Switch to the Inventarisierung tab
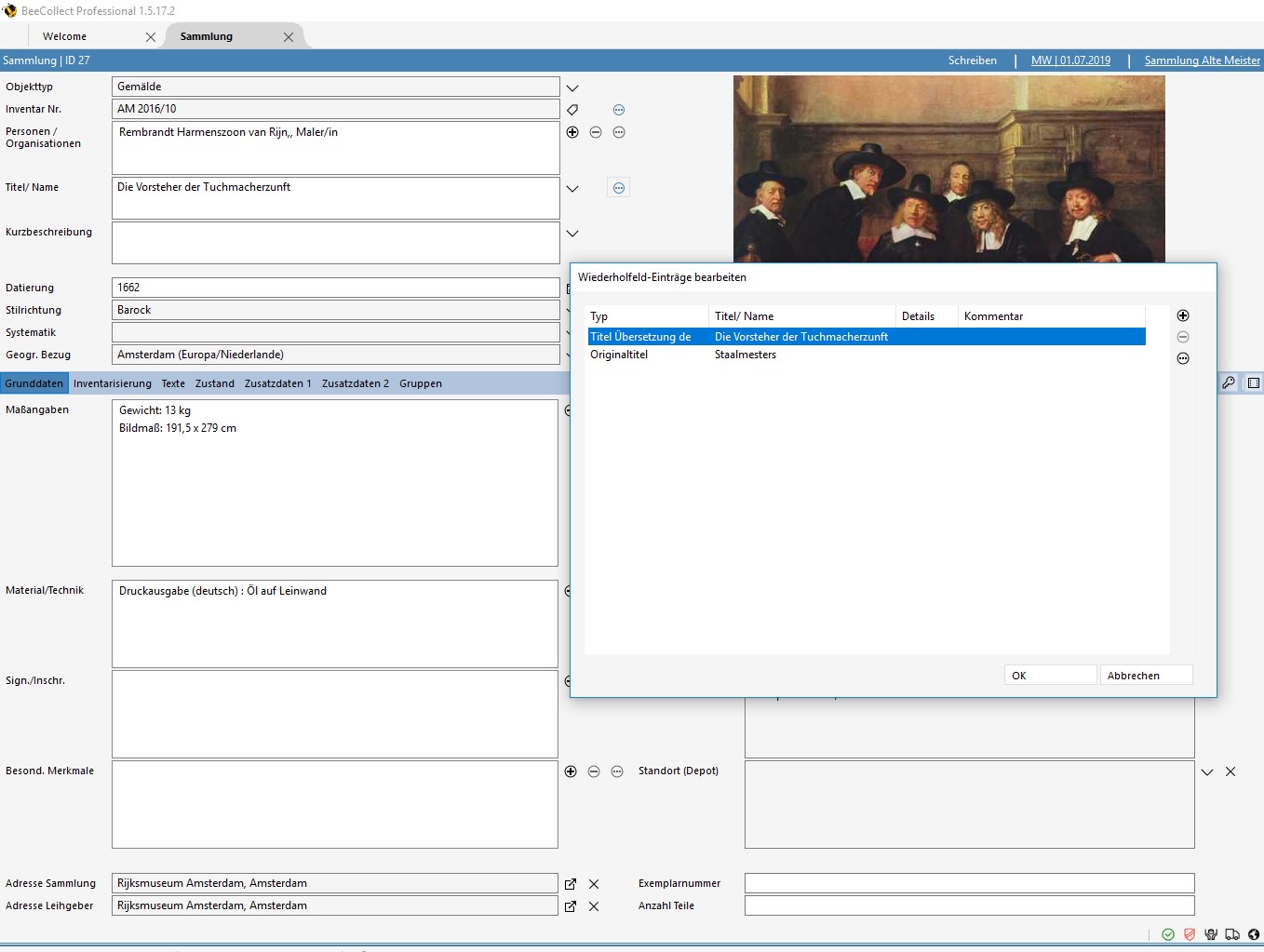Viewport: 1264px width, 952px height. pos(112,383)
